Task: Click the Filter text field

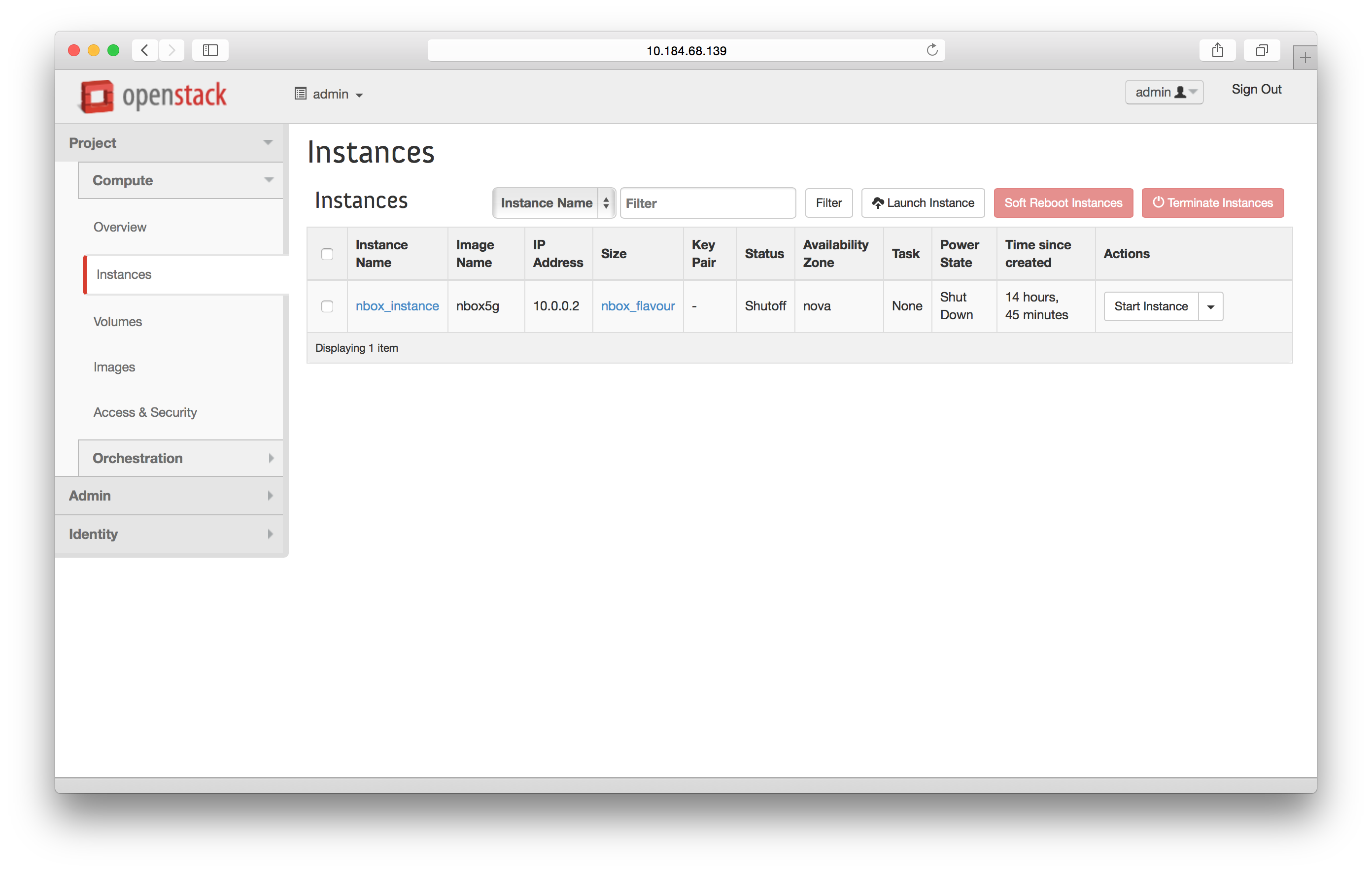Action: pyautogui.click(x=708, y=203)
